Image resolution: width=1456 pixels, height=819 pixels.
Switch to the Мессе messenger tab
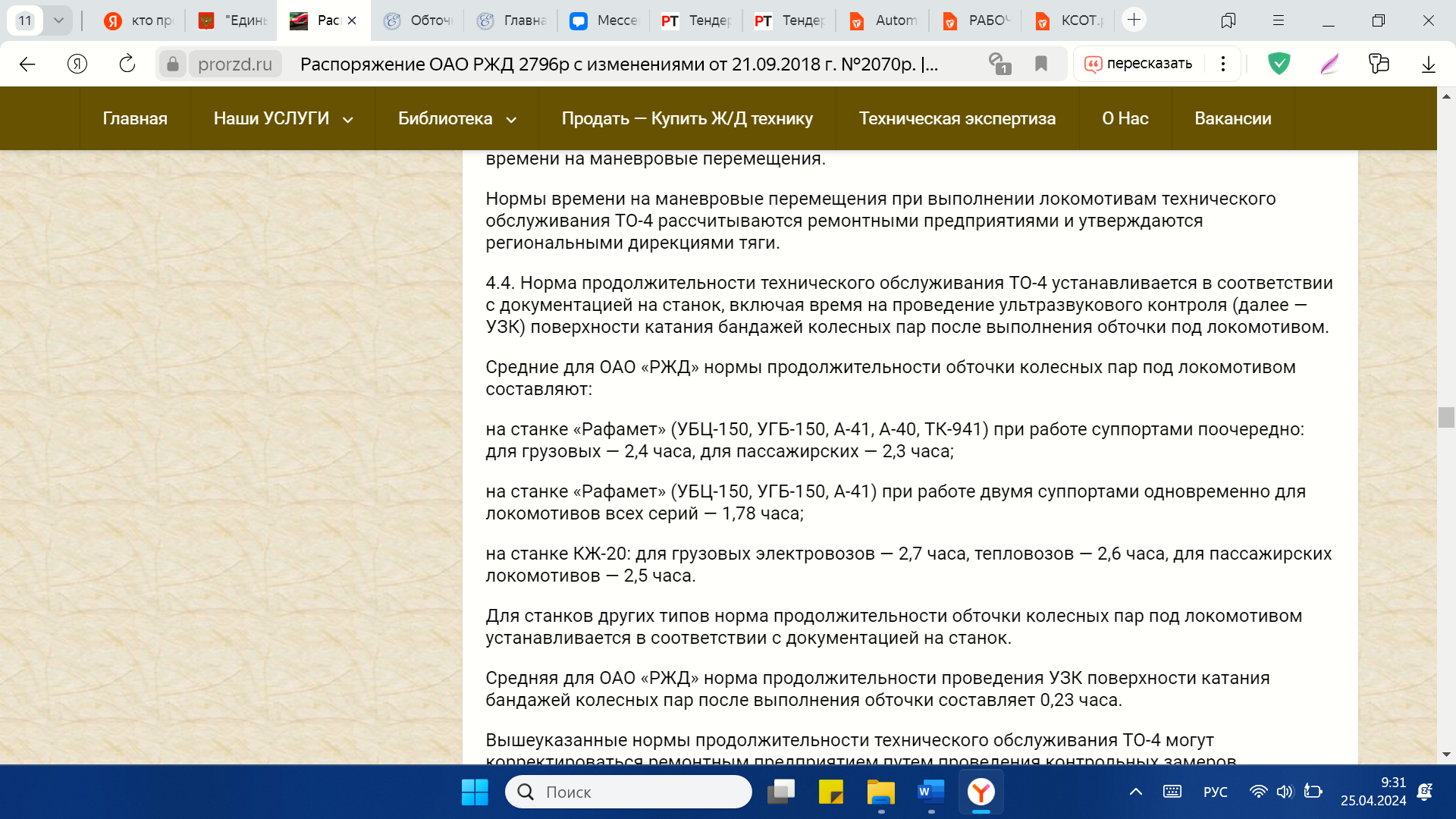tap(604, 20)
